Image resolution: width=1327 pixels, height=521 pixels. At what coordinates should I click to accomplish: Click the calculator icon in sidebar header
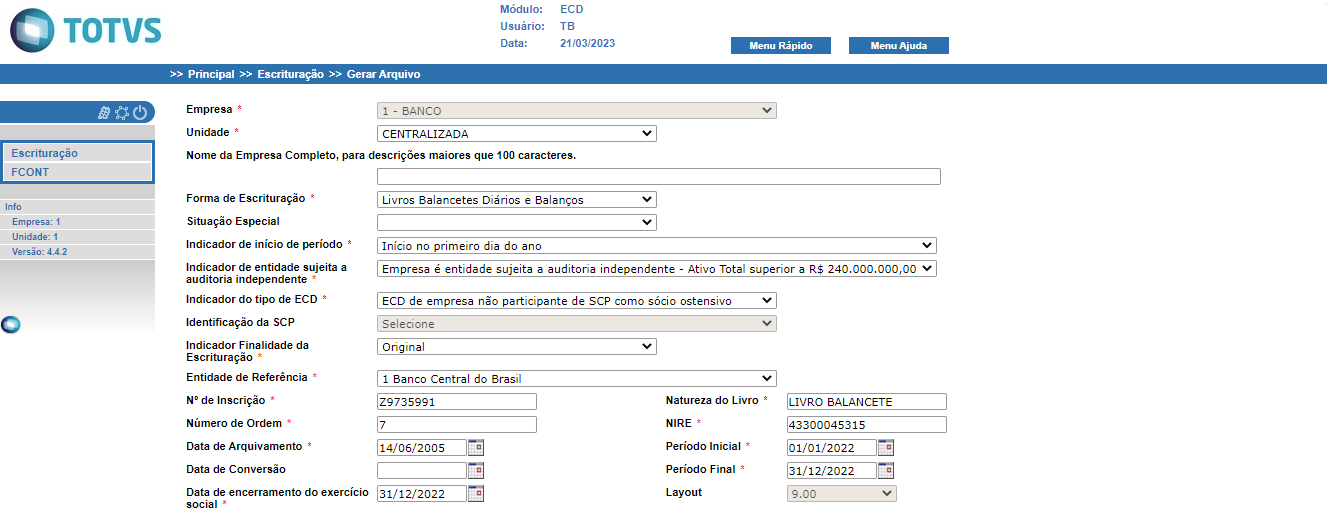click(104, 113)
